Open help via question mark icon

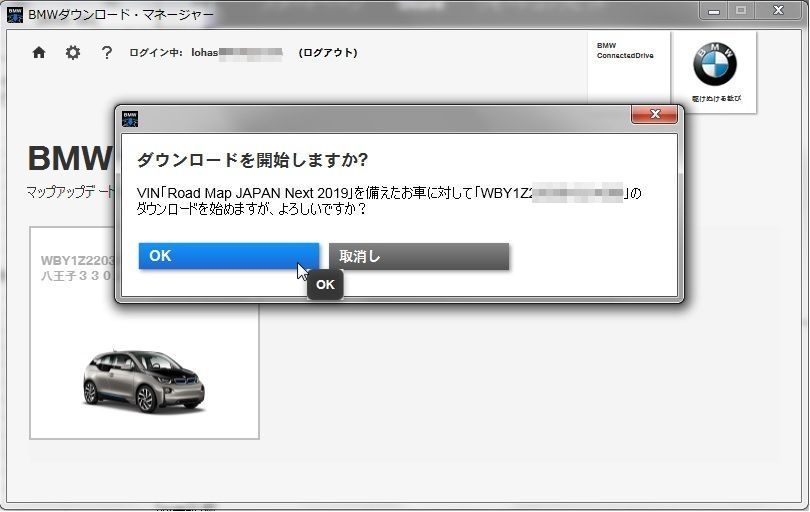(107, 52)
